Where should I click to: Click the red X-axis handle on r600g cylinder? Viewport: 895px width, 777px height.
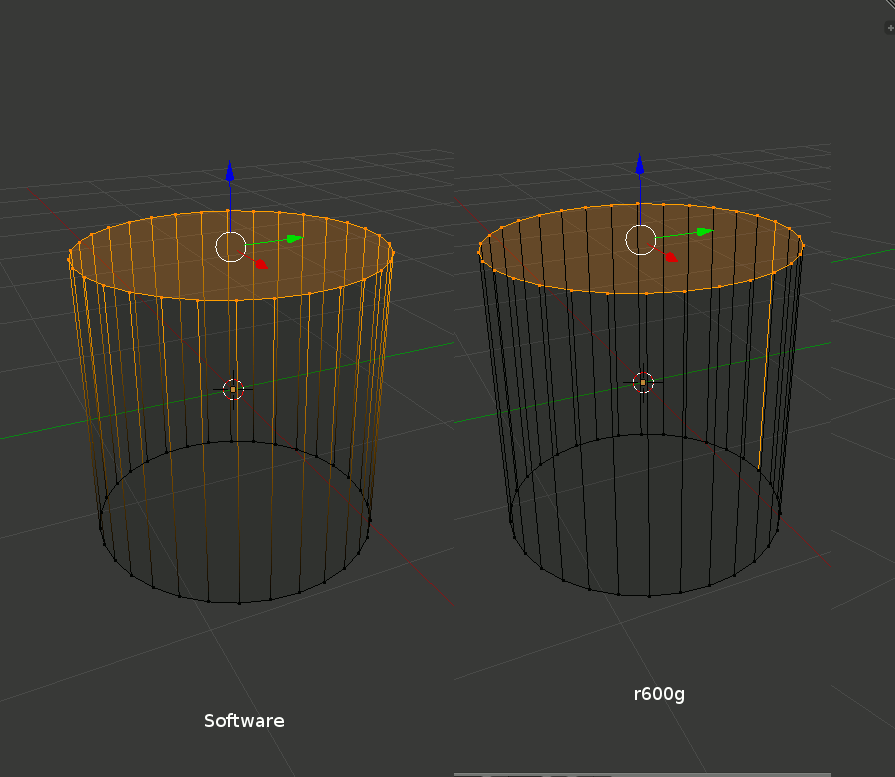[x=672, y=257]
